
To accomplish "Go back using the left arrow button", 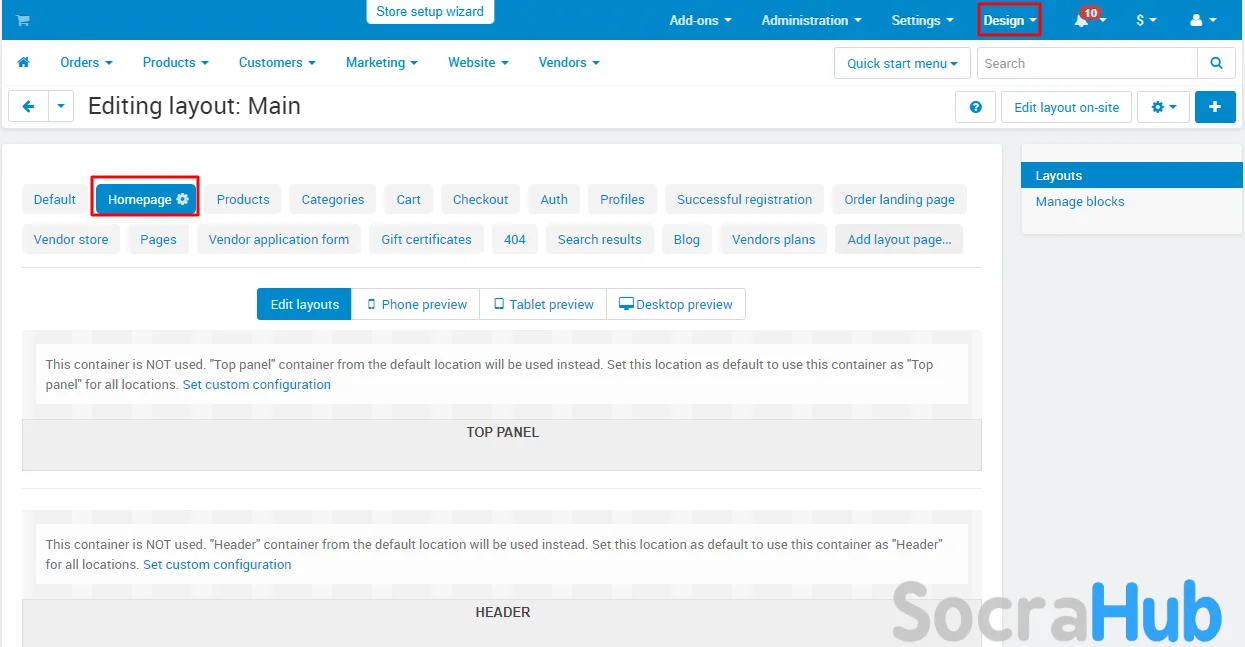I will pos(29,106).
